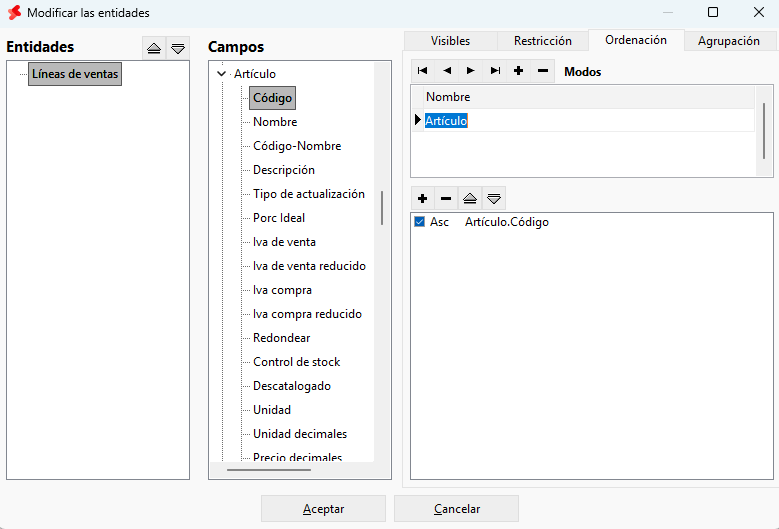Add a new mode in Modos toolbar

(x=519, y=71)
